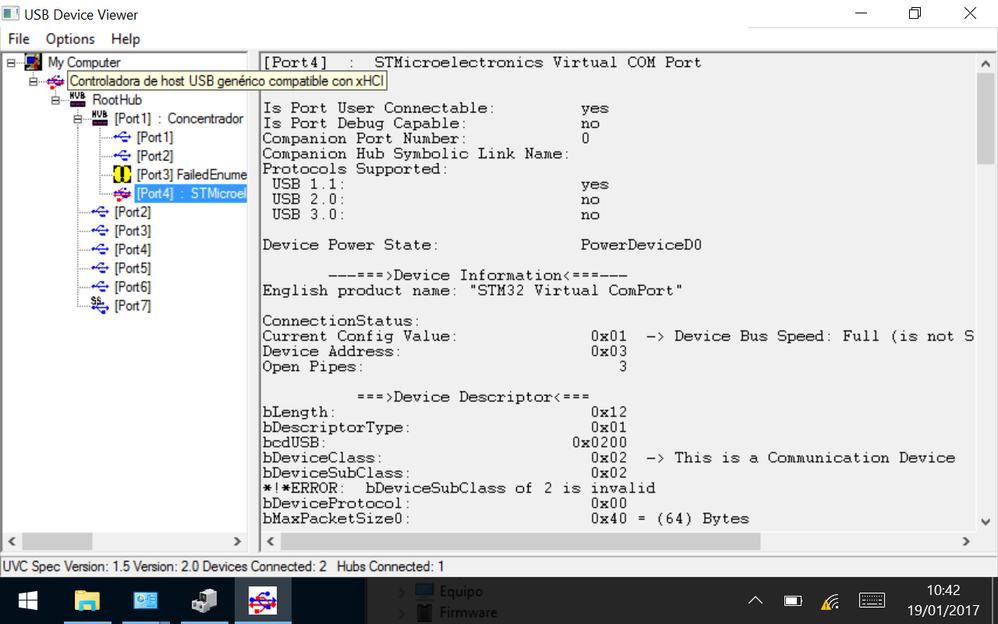Select RootHub [Port3] tree item
This screenshot has height=624, width=998.
tap(132, 230)
